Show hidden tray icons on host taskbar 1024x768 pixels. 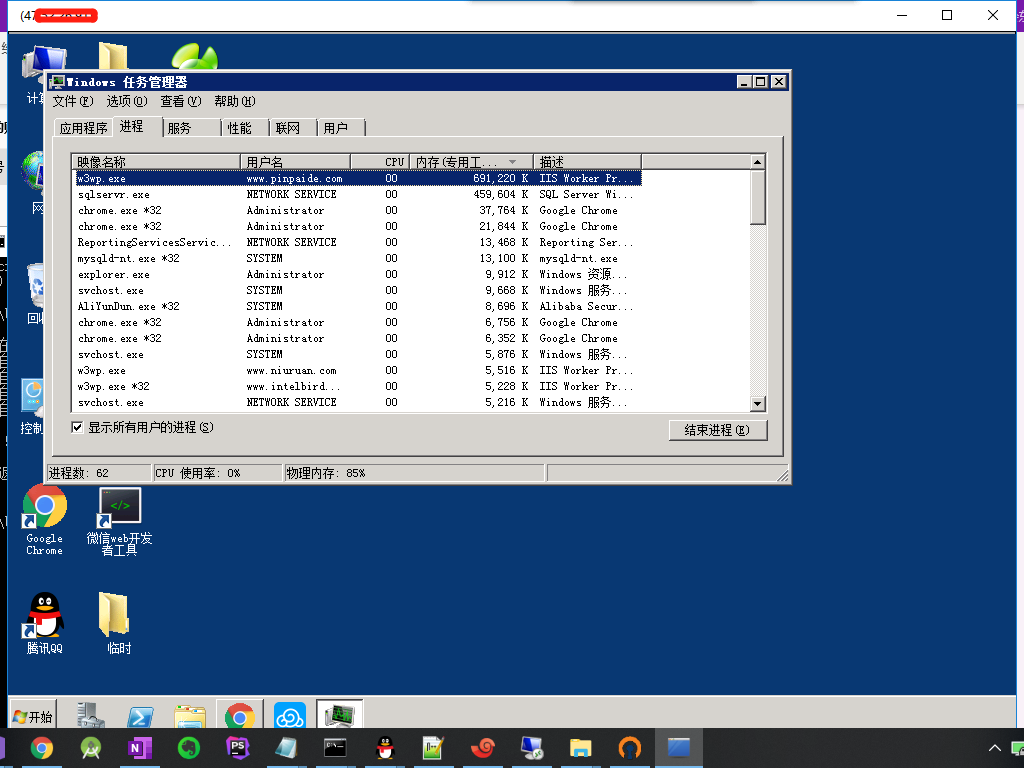tap(994, 748)
